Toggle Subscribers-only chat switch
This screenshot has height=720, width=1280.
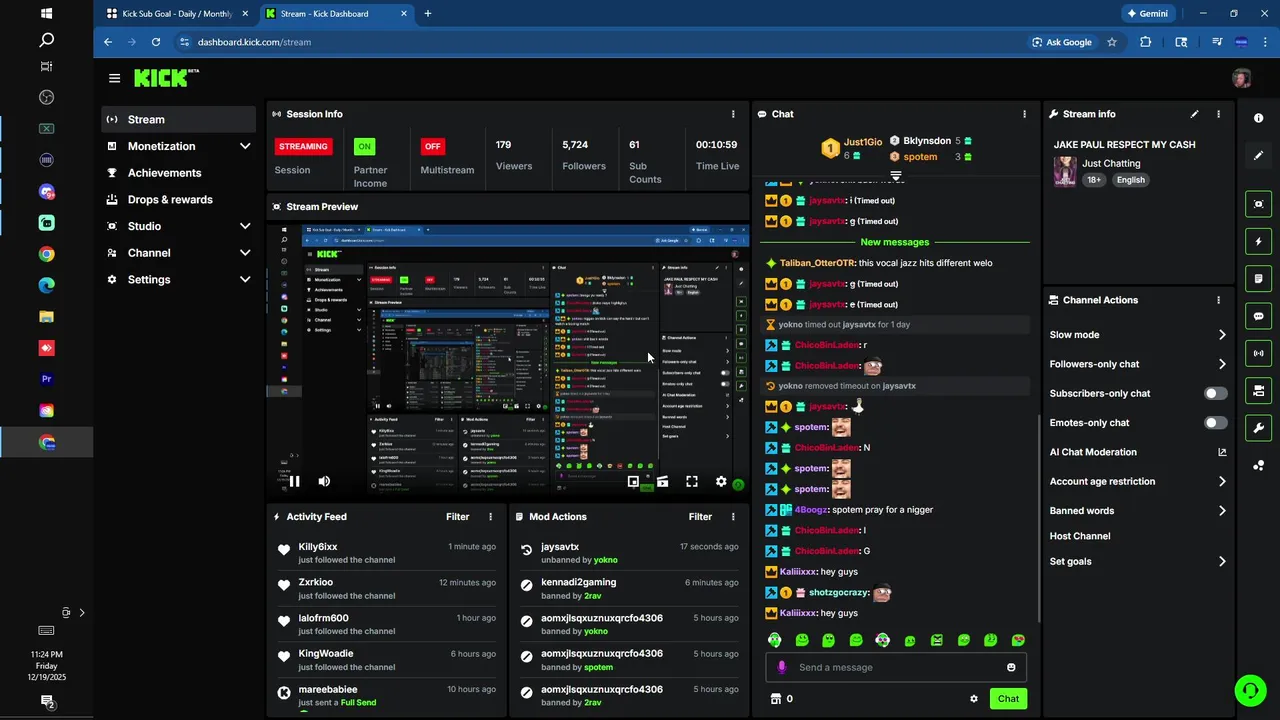click(1215, 393)
